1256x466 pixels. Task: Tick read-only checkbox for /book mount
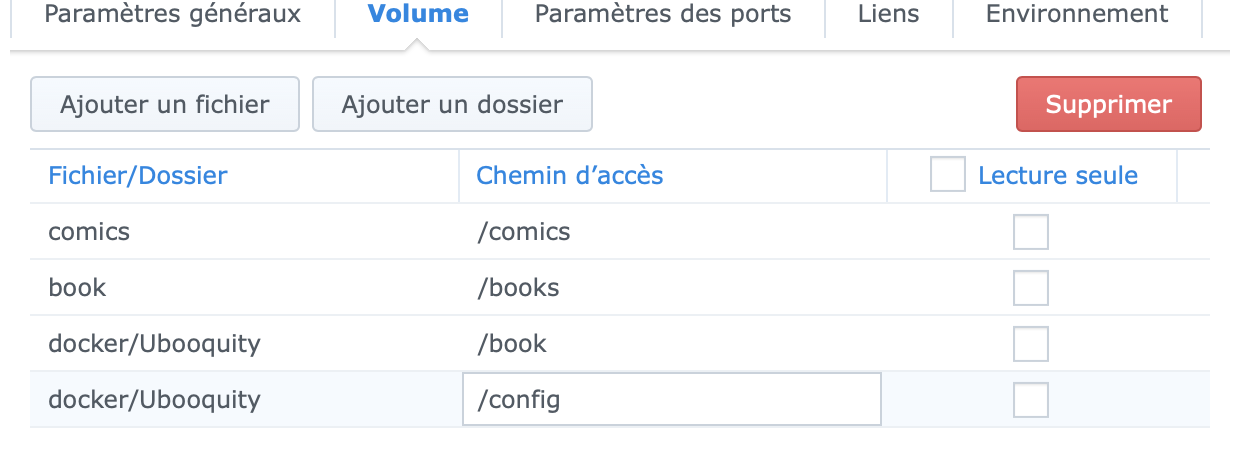1031,344
